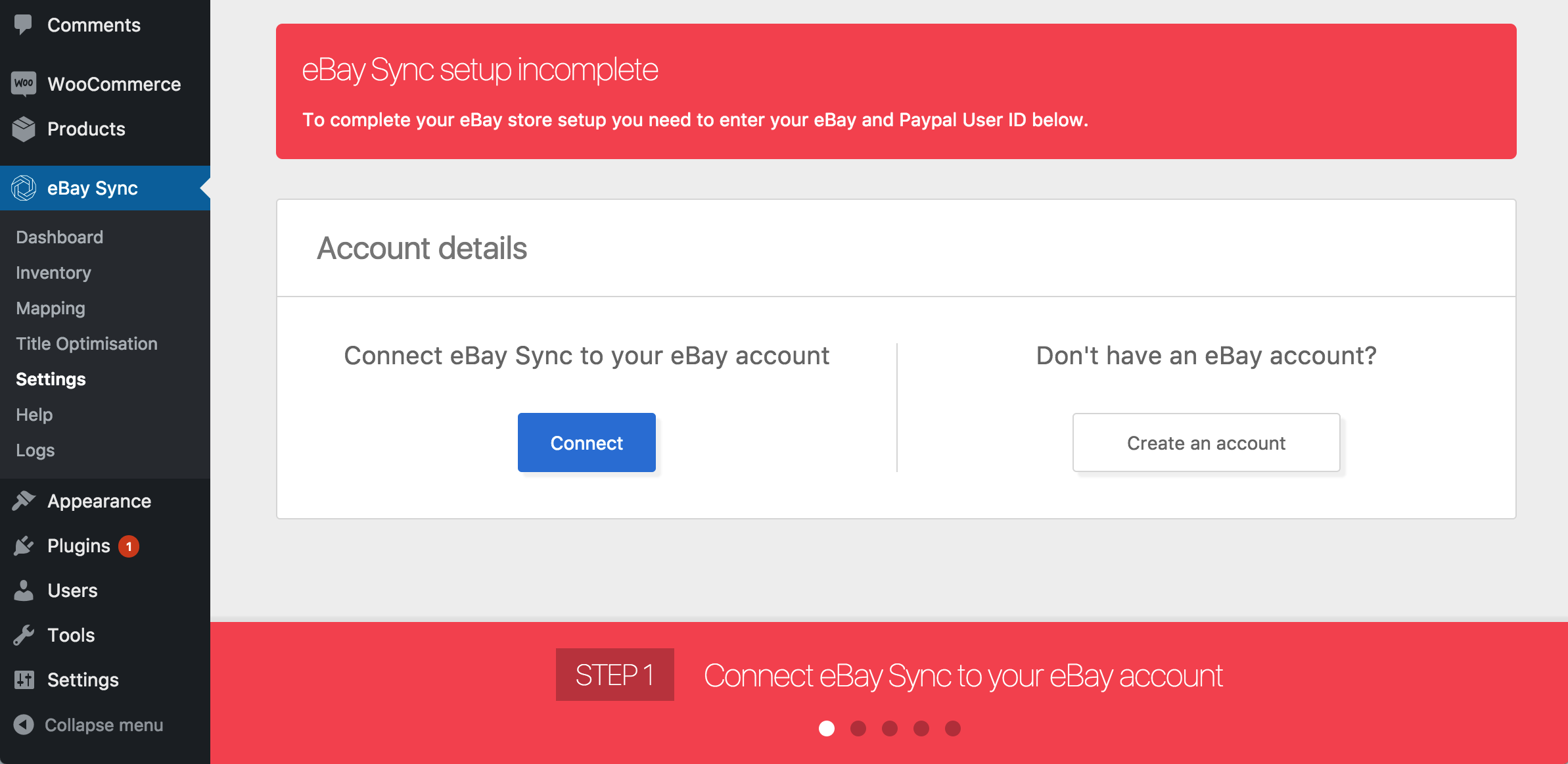Click the Connect button
Screen dimensions: 1568x764
click(x=586, y=442)
